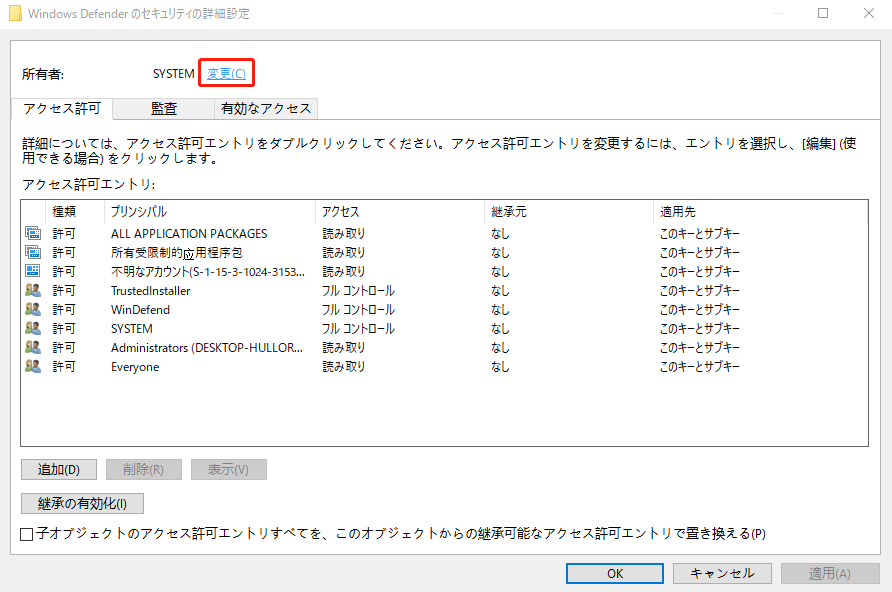Select the Everyone principal entry
Image resolution: width=892 pixels, height=592 pixels.
pyautogui.click(x=135, y=366)
